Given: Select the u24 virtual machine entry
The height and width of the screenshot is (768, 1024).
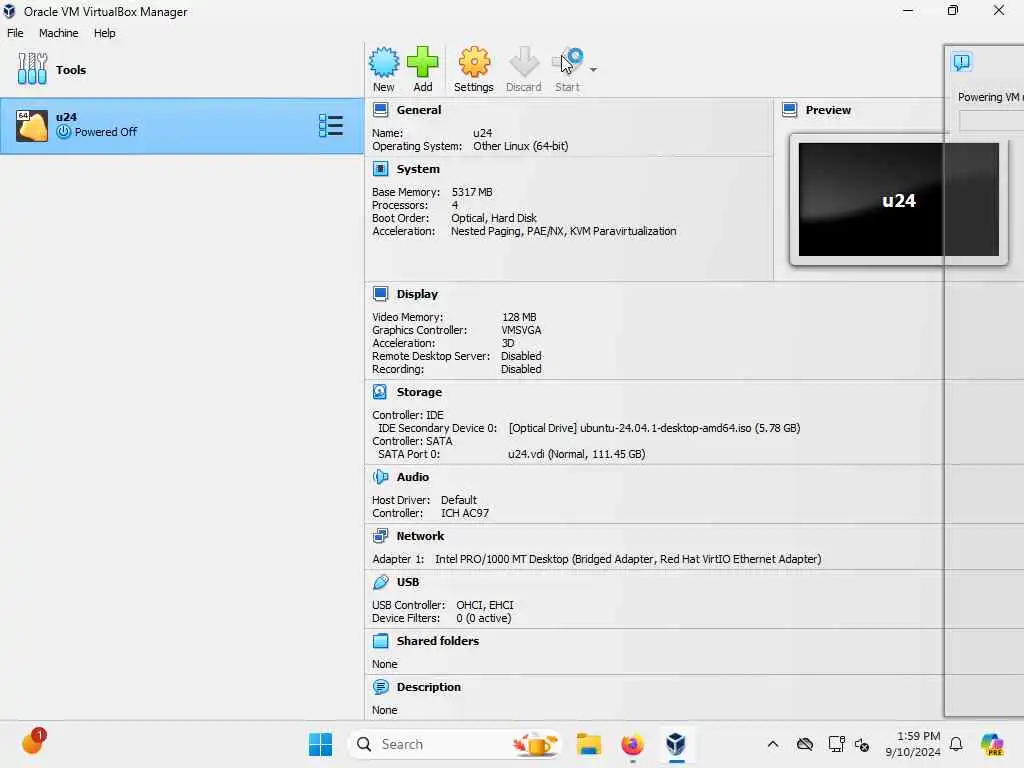Looking at the screenshot, I should pos(182,126).
